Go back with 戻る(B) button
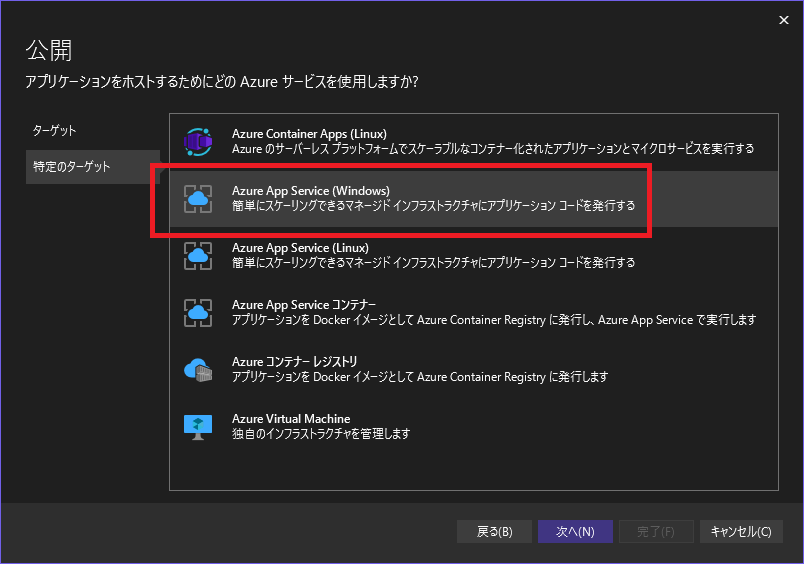Image resolution: width=804 pixels, height=564 pixels. point(494,532)
